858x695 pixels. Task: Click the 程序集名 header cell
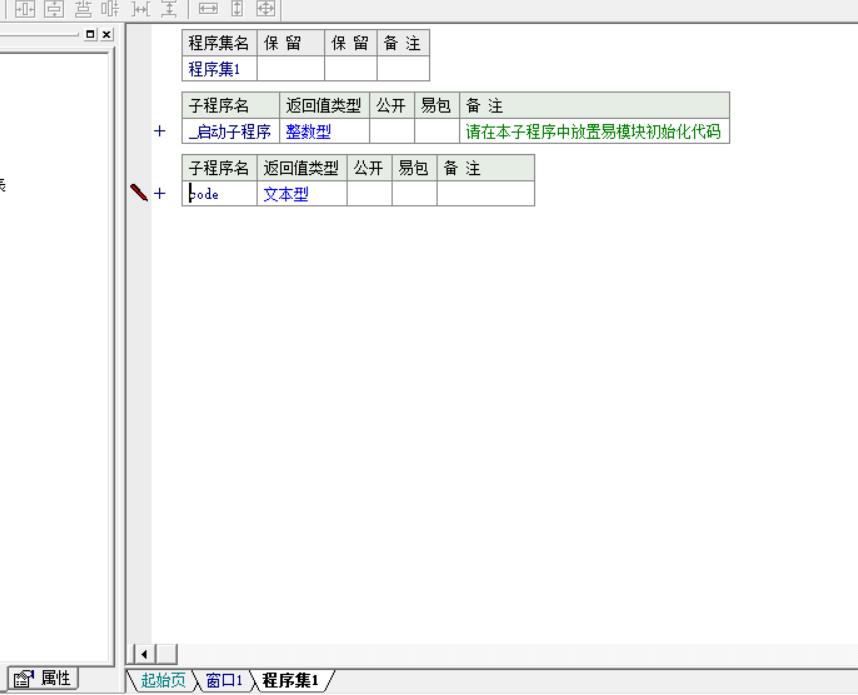219,43
